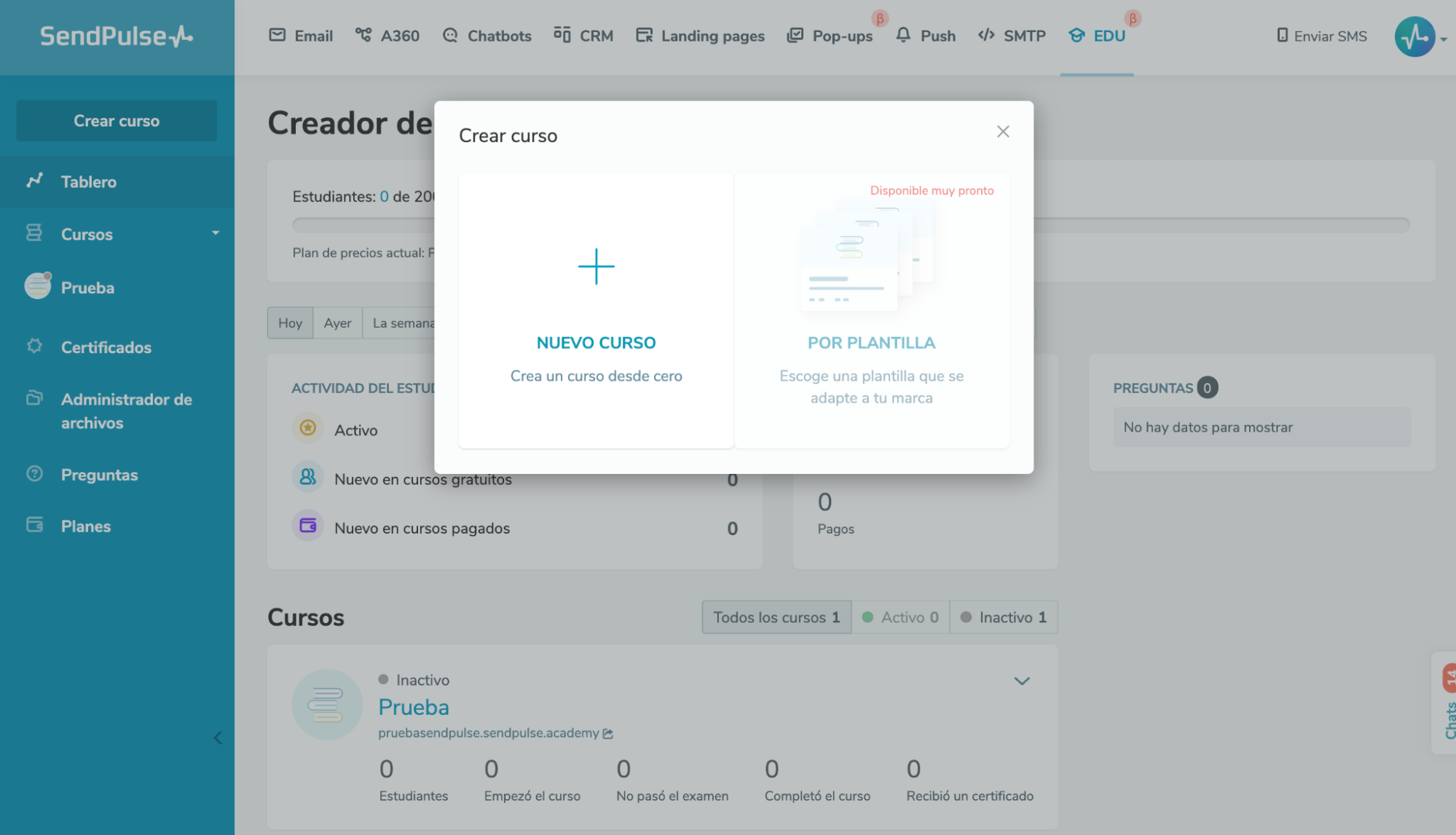Filter courses by Activo
The width and height of the screenshot is (1456, 835).
pyautogui.click(x=900, y=617)
